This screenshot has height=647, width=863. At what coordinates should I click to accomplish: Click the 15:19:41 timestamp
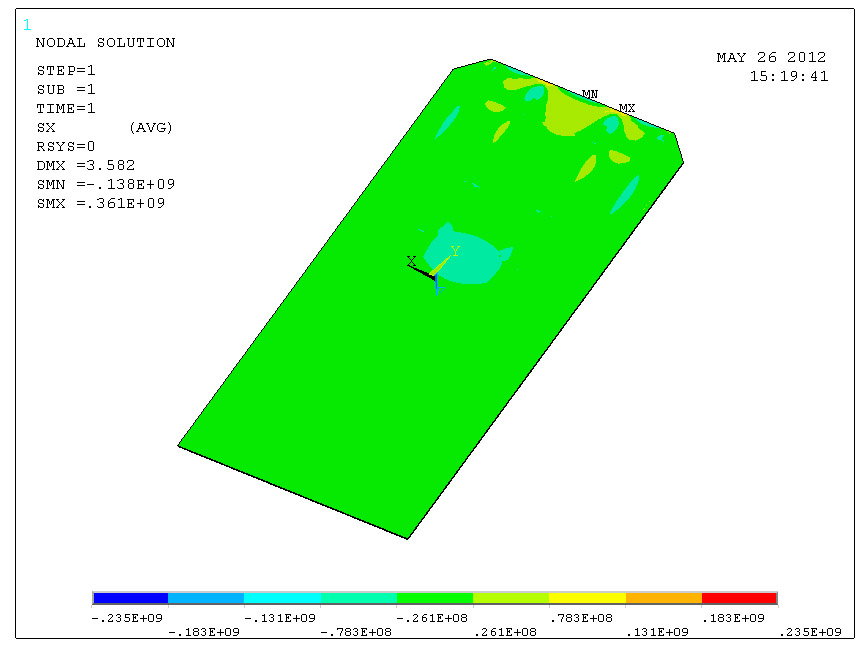(x=788, y=76)
